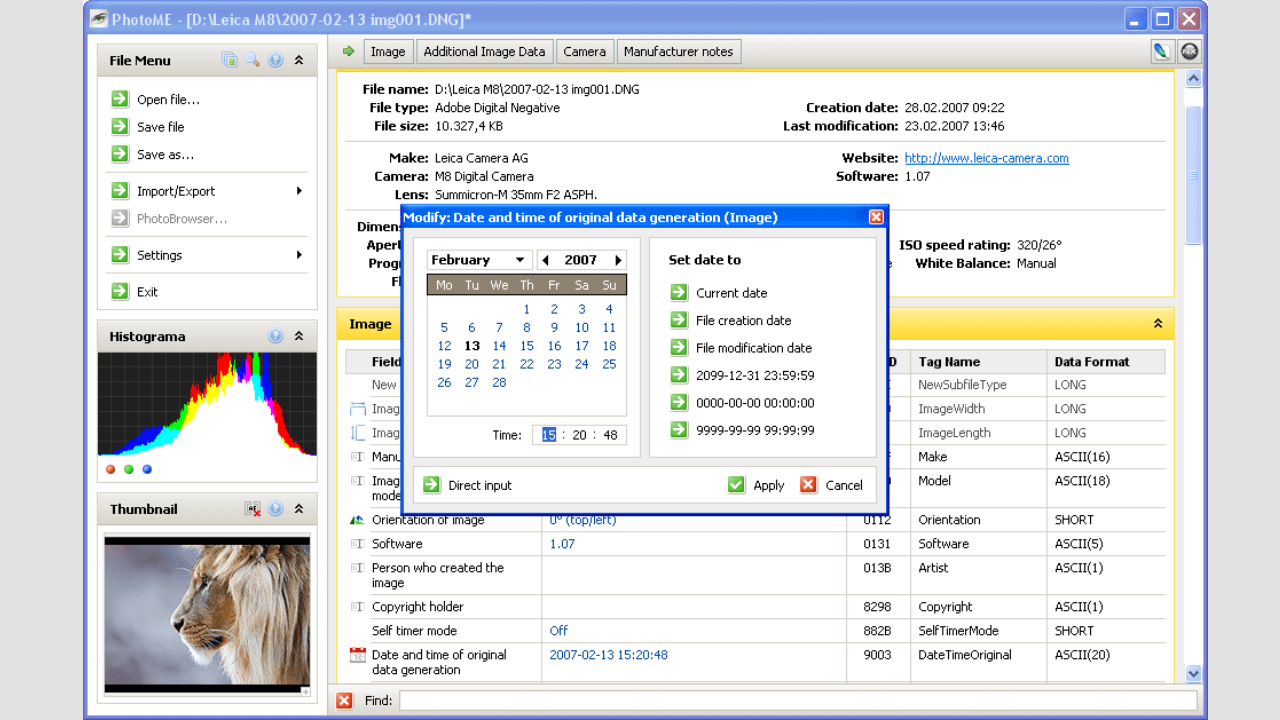The image size is (1280, 720).
Task: Open the leica-camera.com website link
Action: point(986,158)
